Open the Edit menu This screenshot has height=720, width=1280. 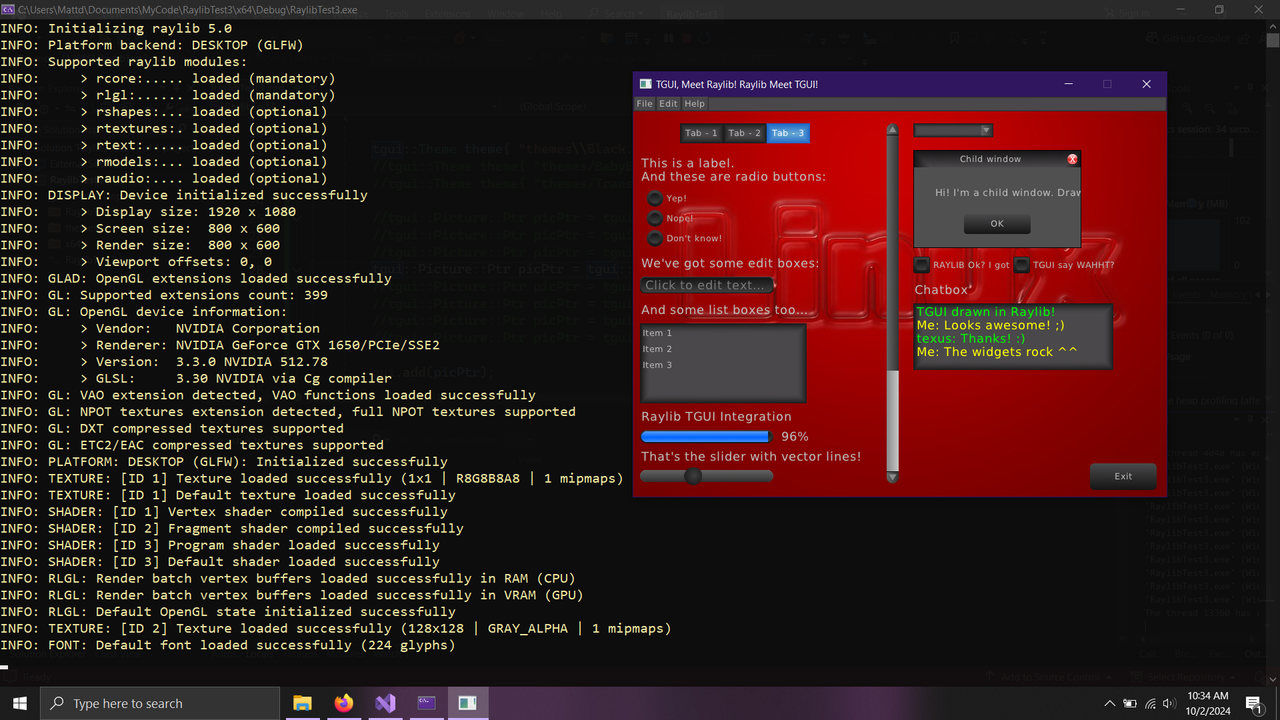click(667, 104)
